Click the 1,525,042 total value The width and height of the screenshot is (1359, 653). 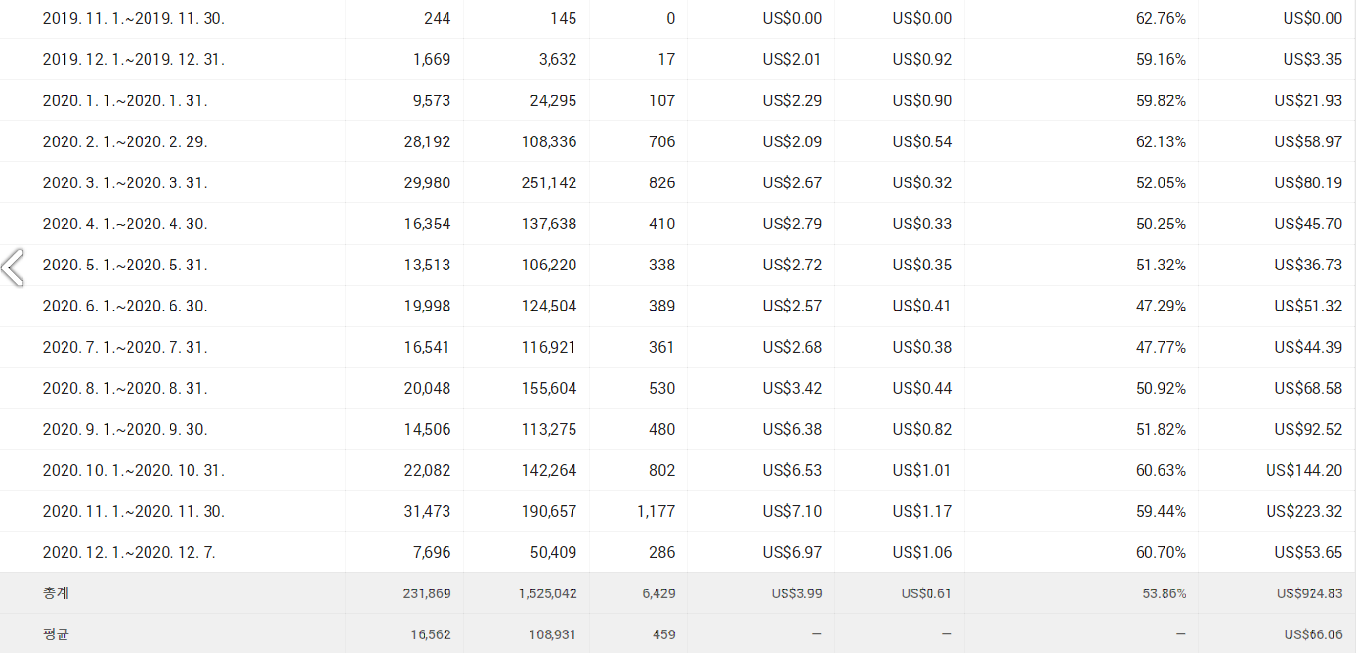pos(547,593)
